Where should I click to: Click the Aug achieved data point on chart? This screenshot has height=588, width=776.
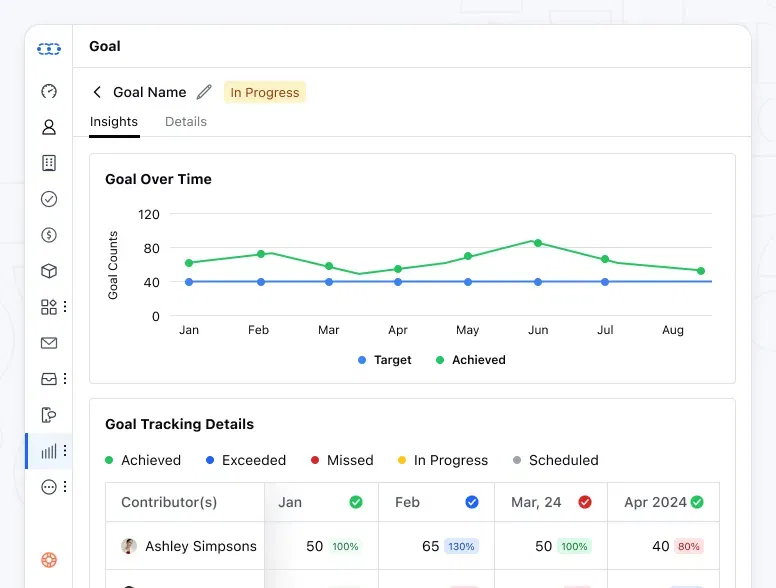pyautogui.click(x=701, y=271)
